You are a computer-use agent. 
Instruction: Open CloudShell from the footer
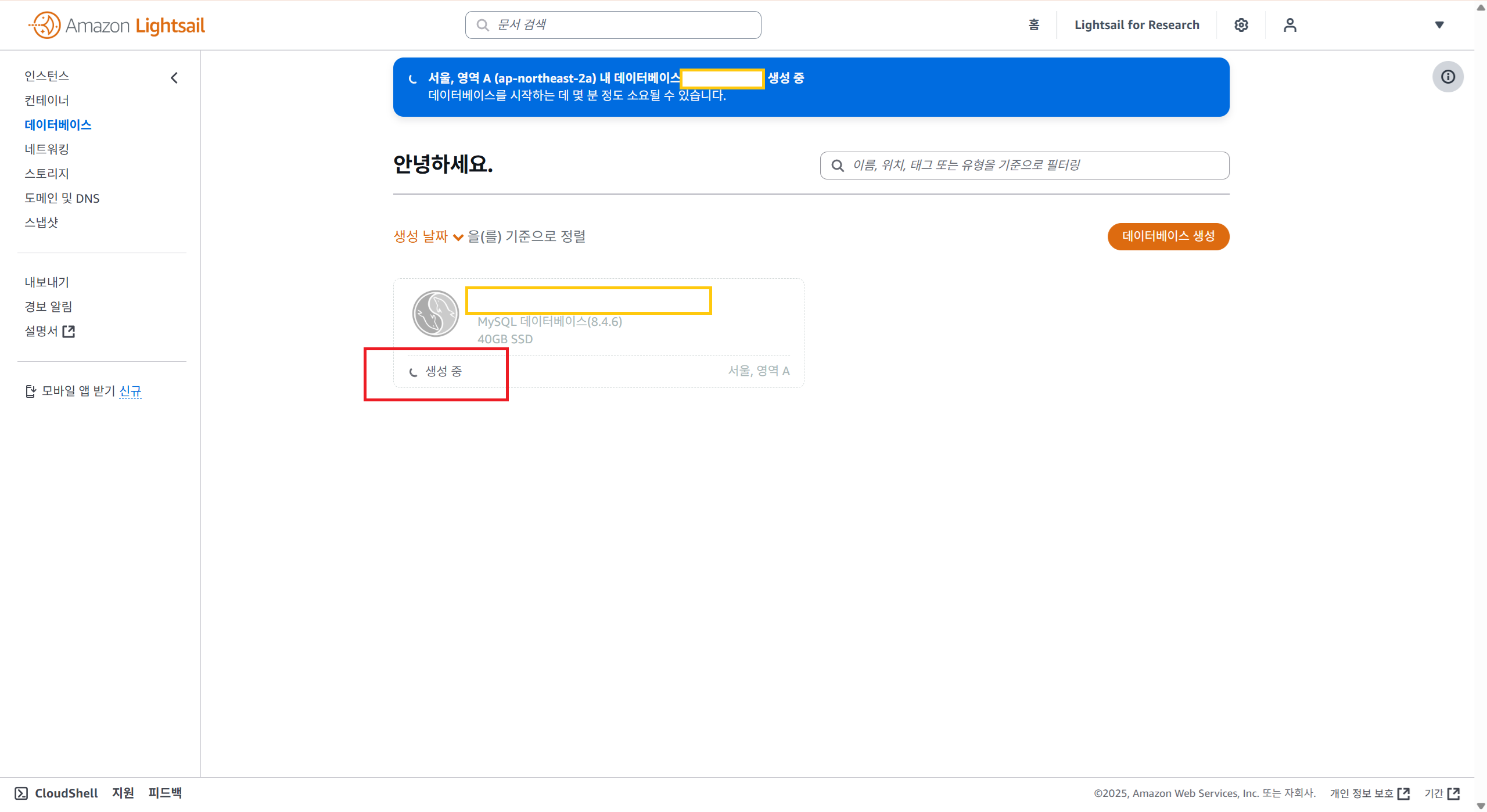click(56, 793)
